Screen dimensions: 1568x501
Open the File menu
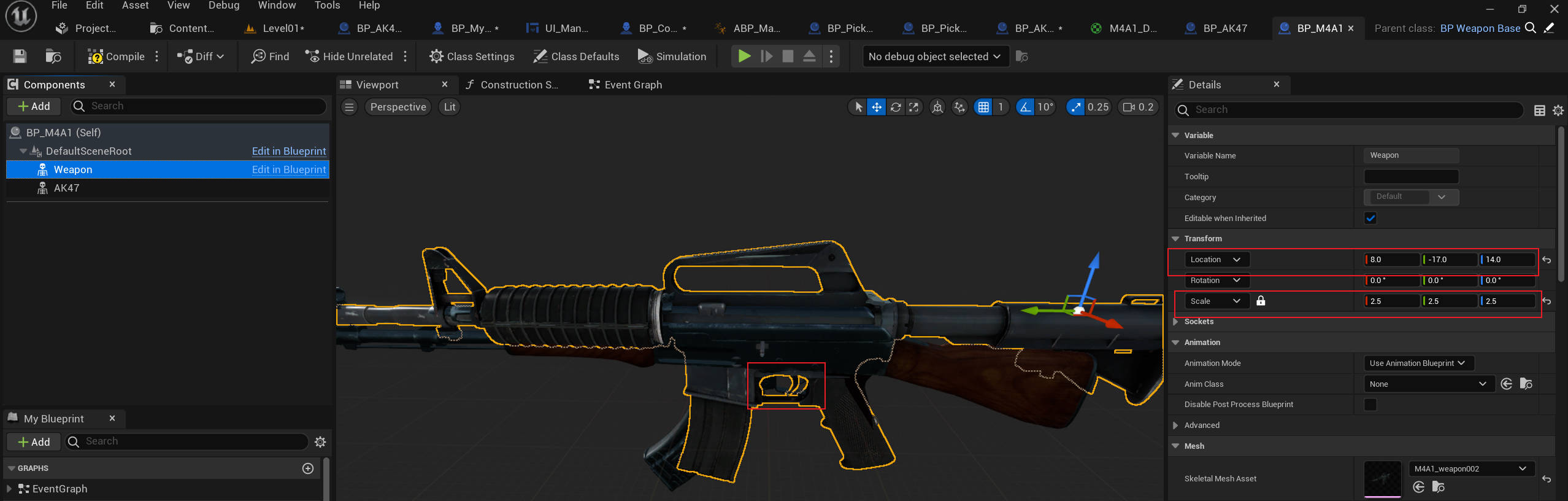[x=60, y=6]
